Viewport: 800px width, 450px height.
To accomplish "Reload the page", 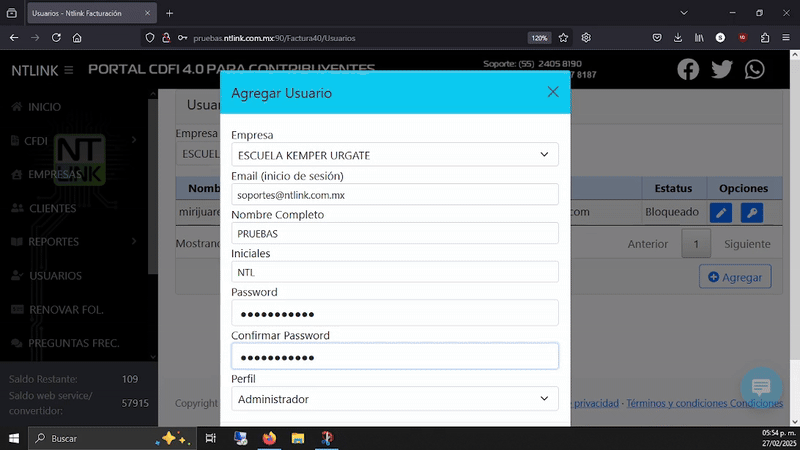I will (x=56, y=38).
